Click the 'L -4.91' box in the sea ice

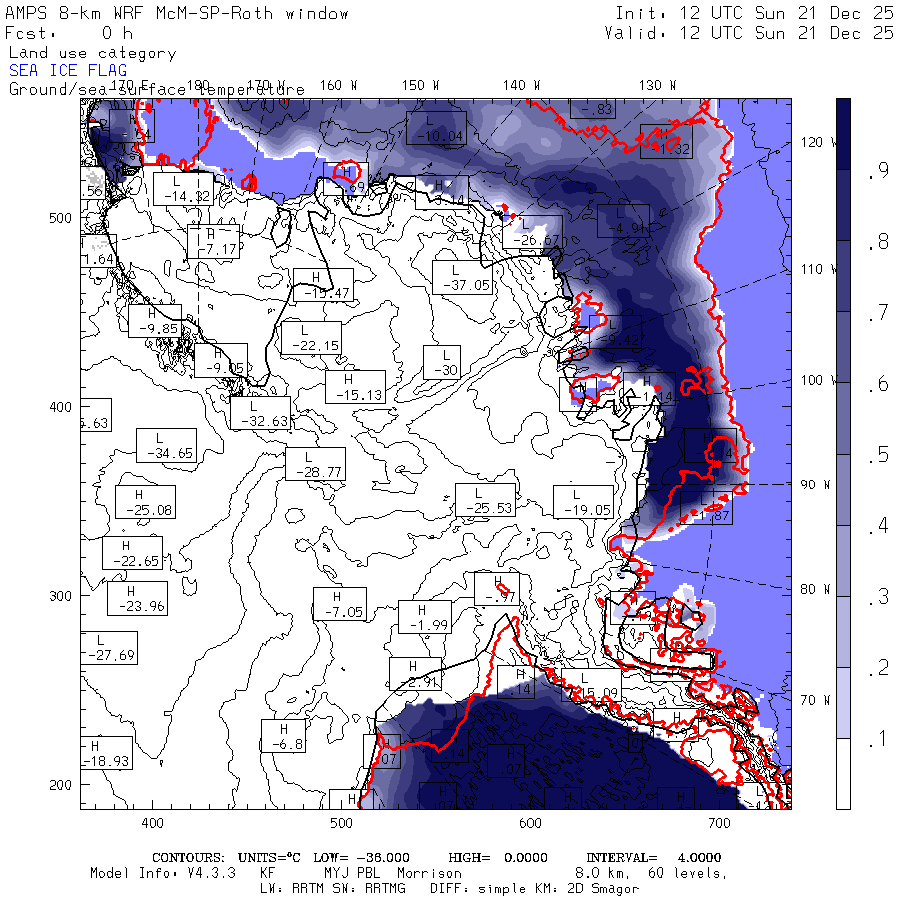click(623, 220)
